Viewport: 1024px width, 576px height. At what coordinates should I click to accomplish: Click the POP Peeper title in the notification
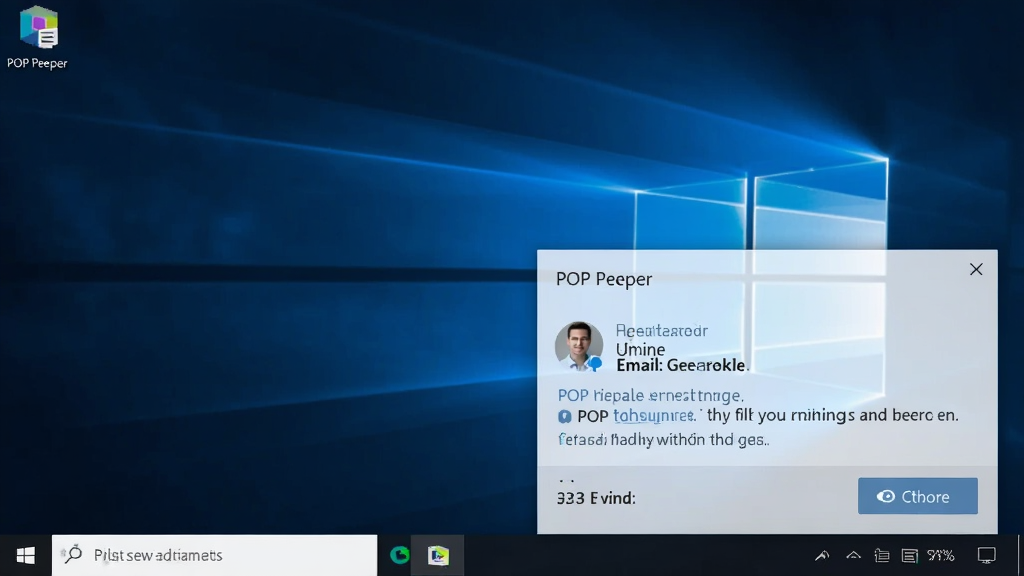point(603,279)
